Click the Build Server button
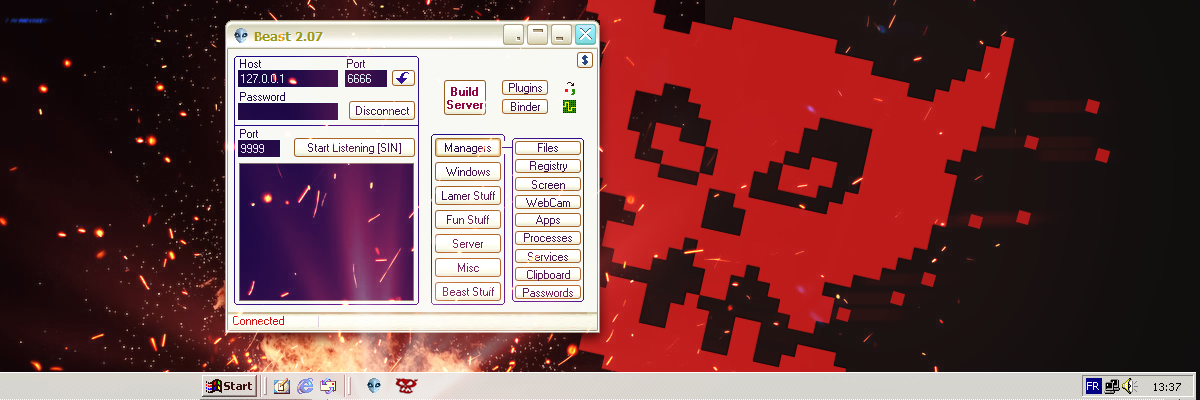The image size is (1200, 400). pyautogui.click(x=465, y=98)
